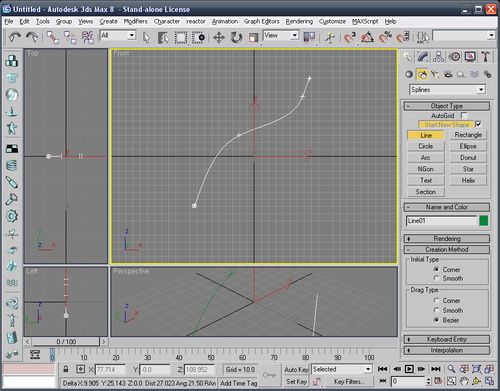Open the Selected key filter dropdown

pos(342,369)
